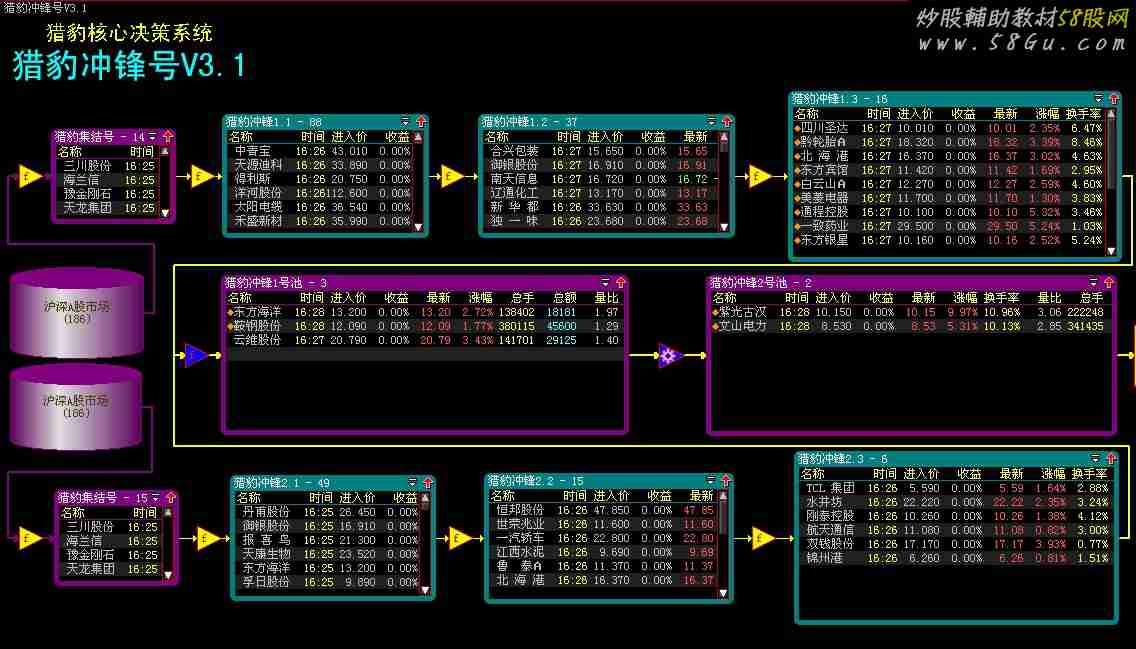Select the 洋河股份 row in 猎豹冲锋1.1
The height and width of the screenshot is (649, 1136).
pos(319,193)
